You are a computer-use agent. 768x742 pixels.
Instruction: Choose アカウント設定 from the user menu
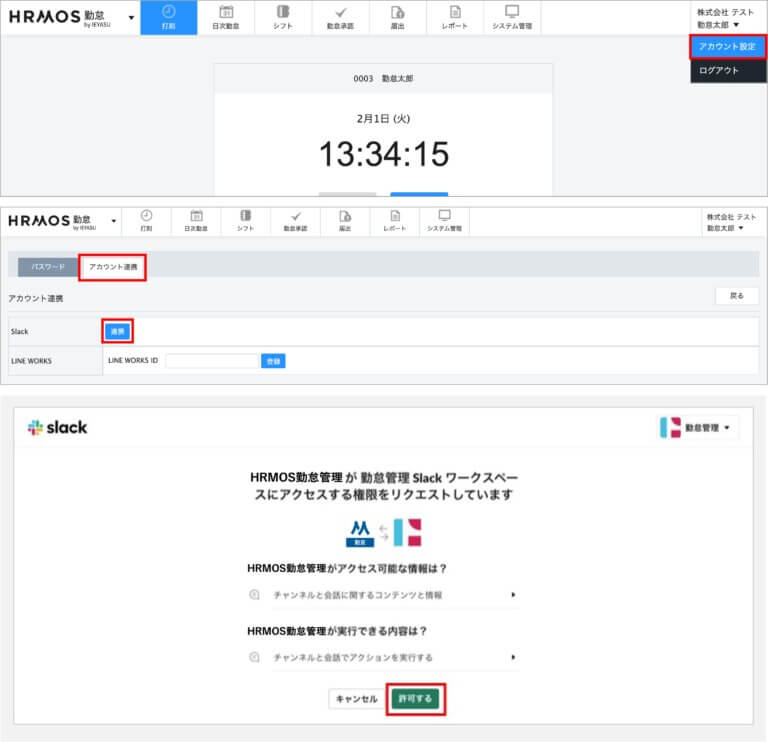pos(727,47)
